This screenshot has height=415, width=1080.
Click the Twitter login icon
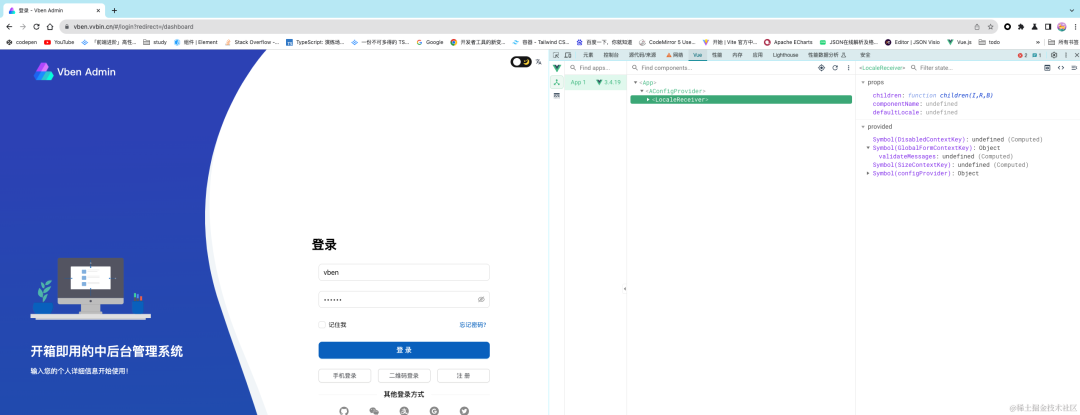464,411
